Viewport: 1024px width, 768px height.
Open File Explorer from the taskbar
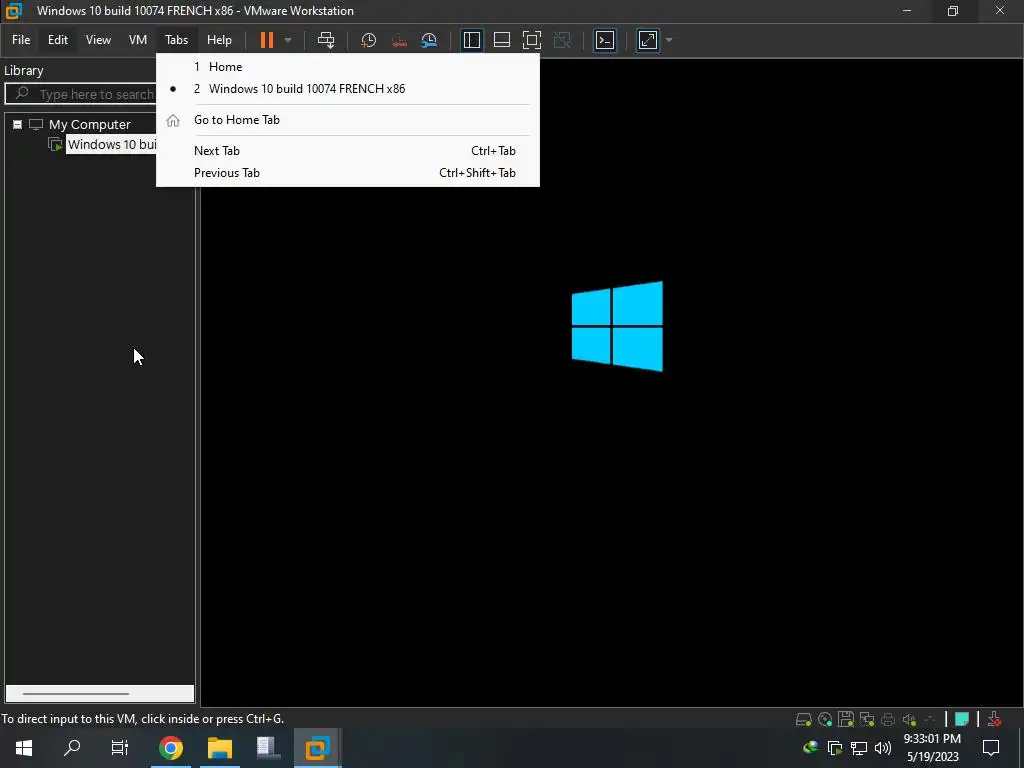(220, 748)
